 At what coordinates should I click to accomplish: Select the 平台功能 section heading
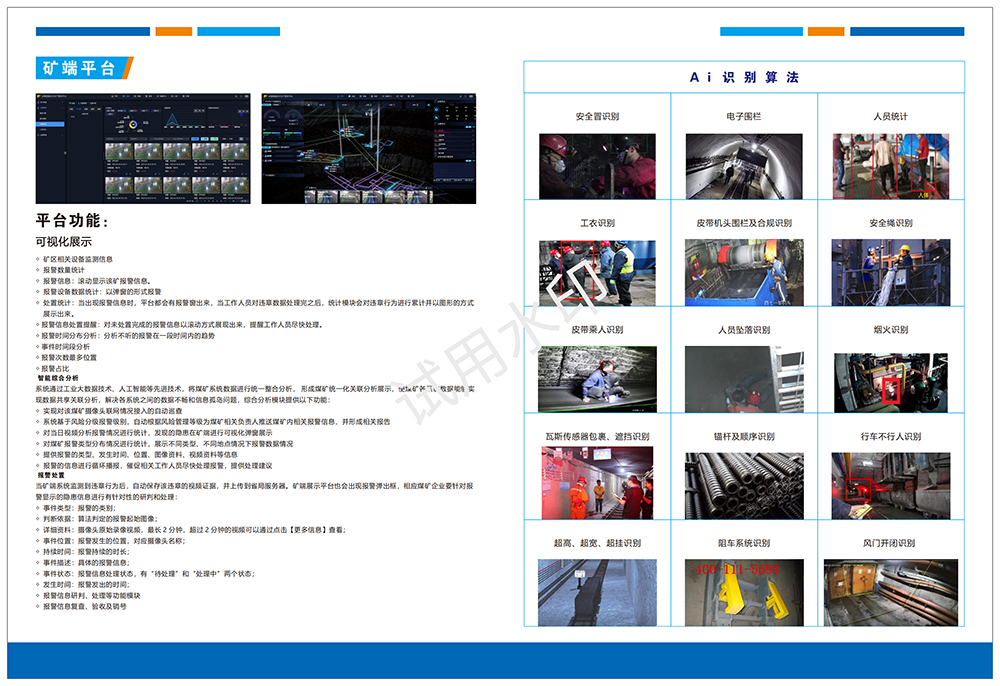click(x=72, y=220)
